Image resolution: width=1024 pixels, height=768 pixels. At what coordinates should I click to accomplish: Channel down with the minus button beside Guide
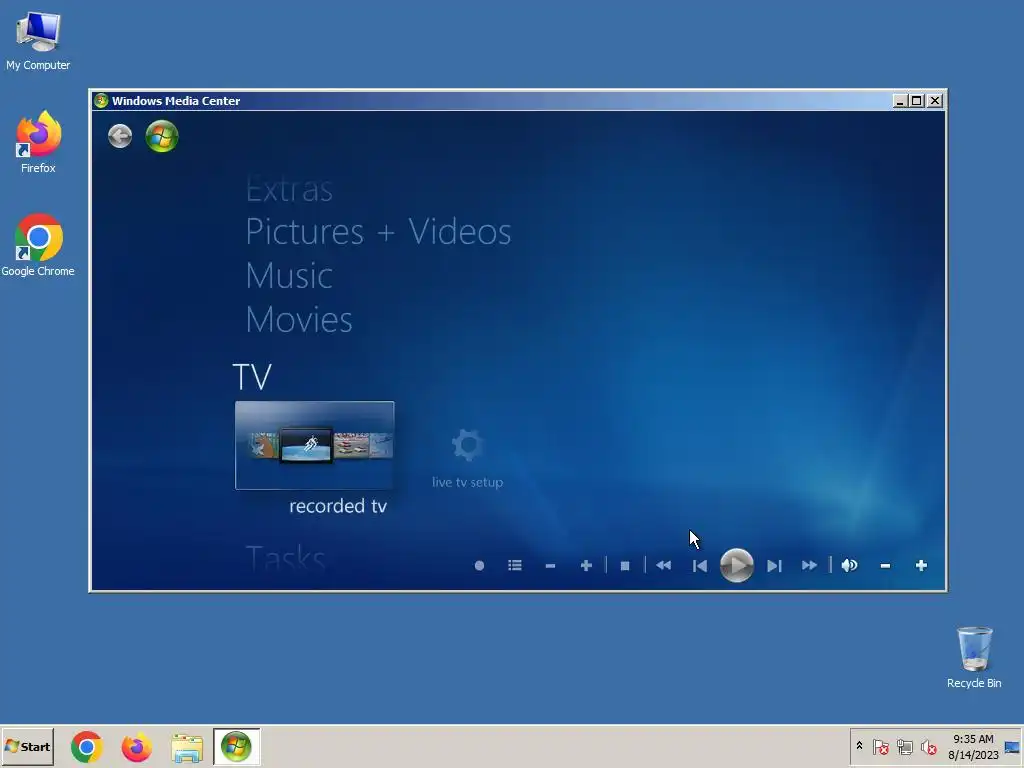click(551, 566)
